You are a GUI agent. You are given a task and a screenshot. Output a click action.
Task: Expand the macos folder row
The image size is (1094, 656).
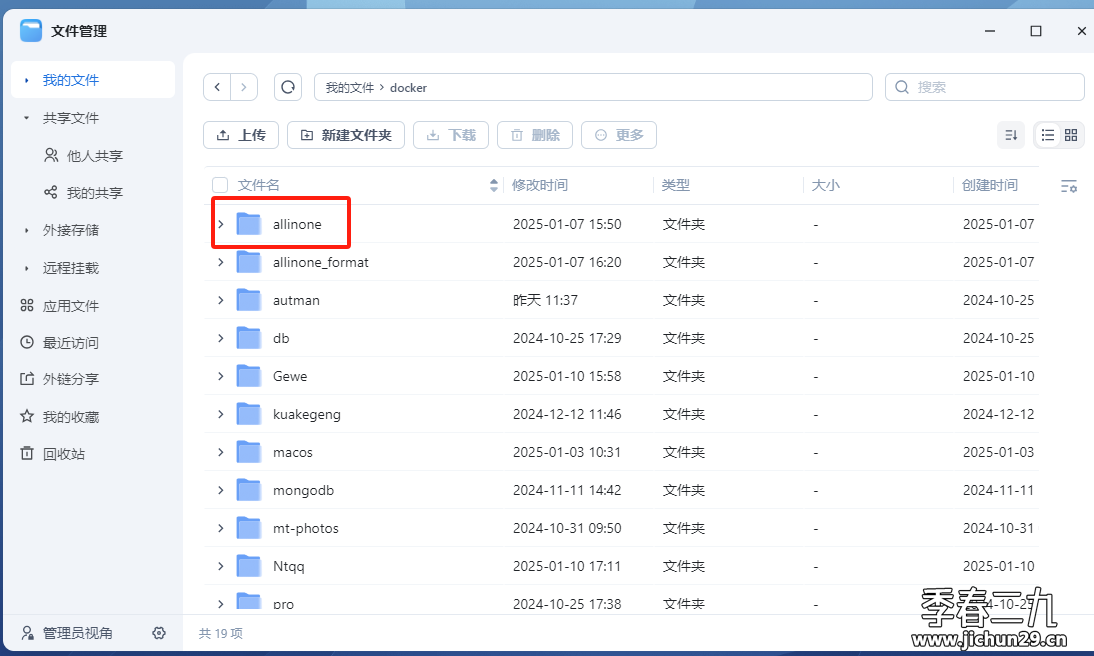click(220, 452)
